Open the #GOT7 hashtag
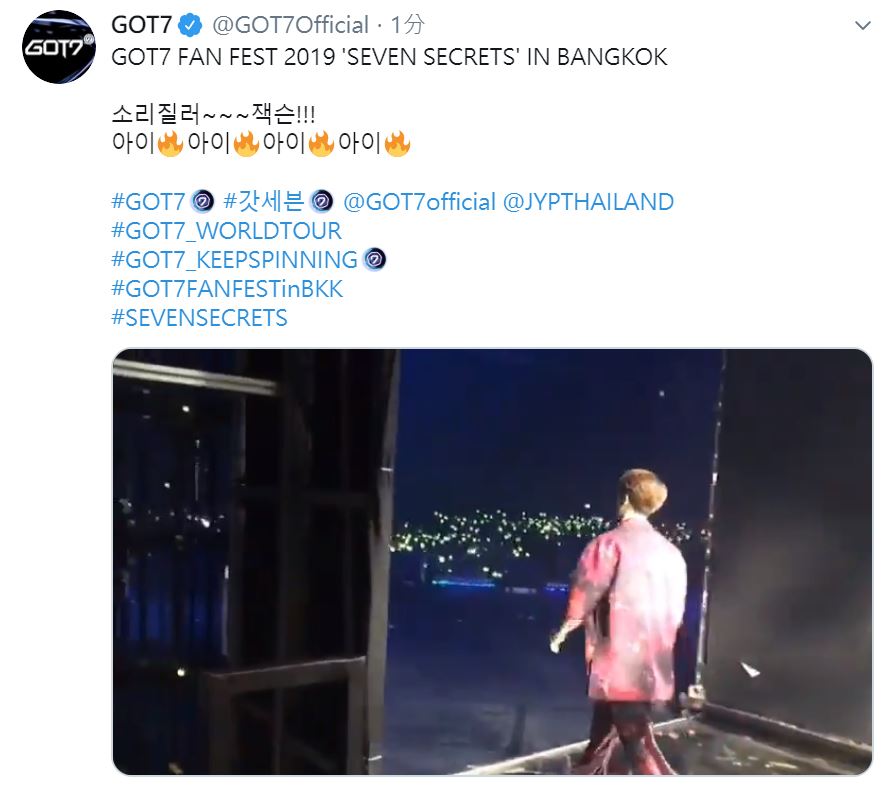Screen dimensions: 883x791 point(148,202)
